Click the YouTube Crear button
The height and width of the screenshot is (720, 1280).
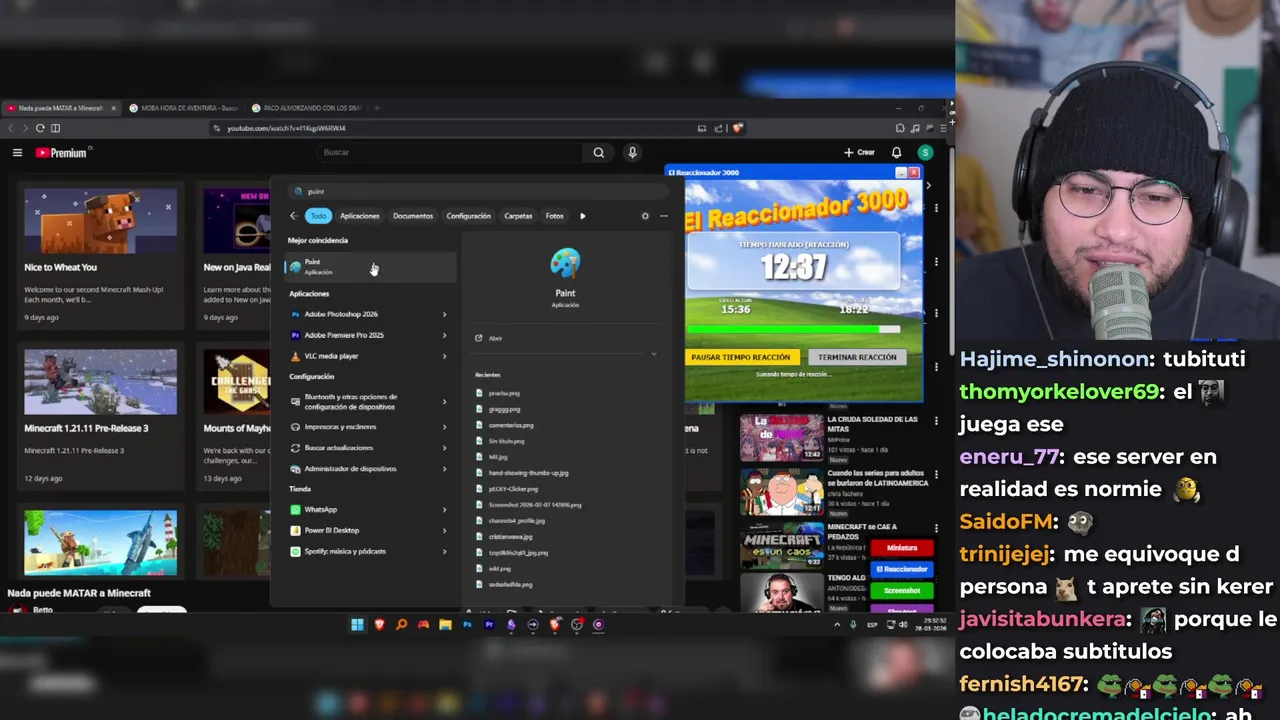click(859, 153)
